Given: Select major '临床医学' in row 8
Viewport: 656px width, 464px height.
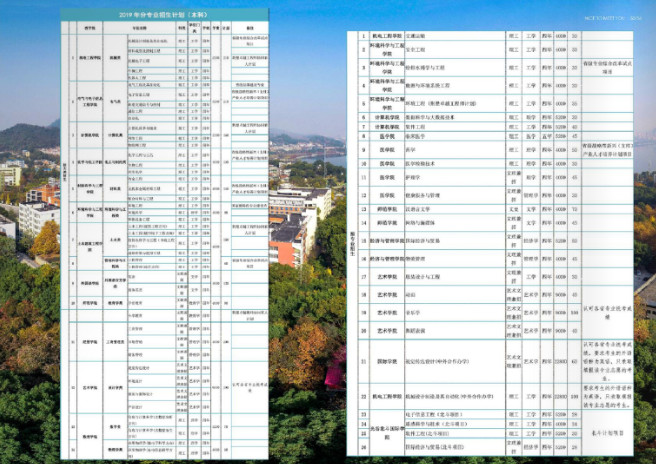Looking at the screenshot, I should (415, 136).
